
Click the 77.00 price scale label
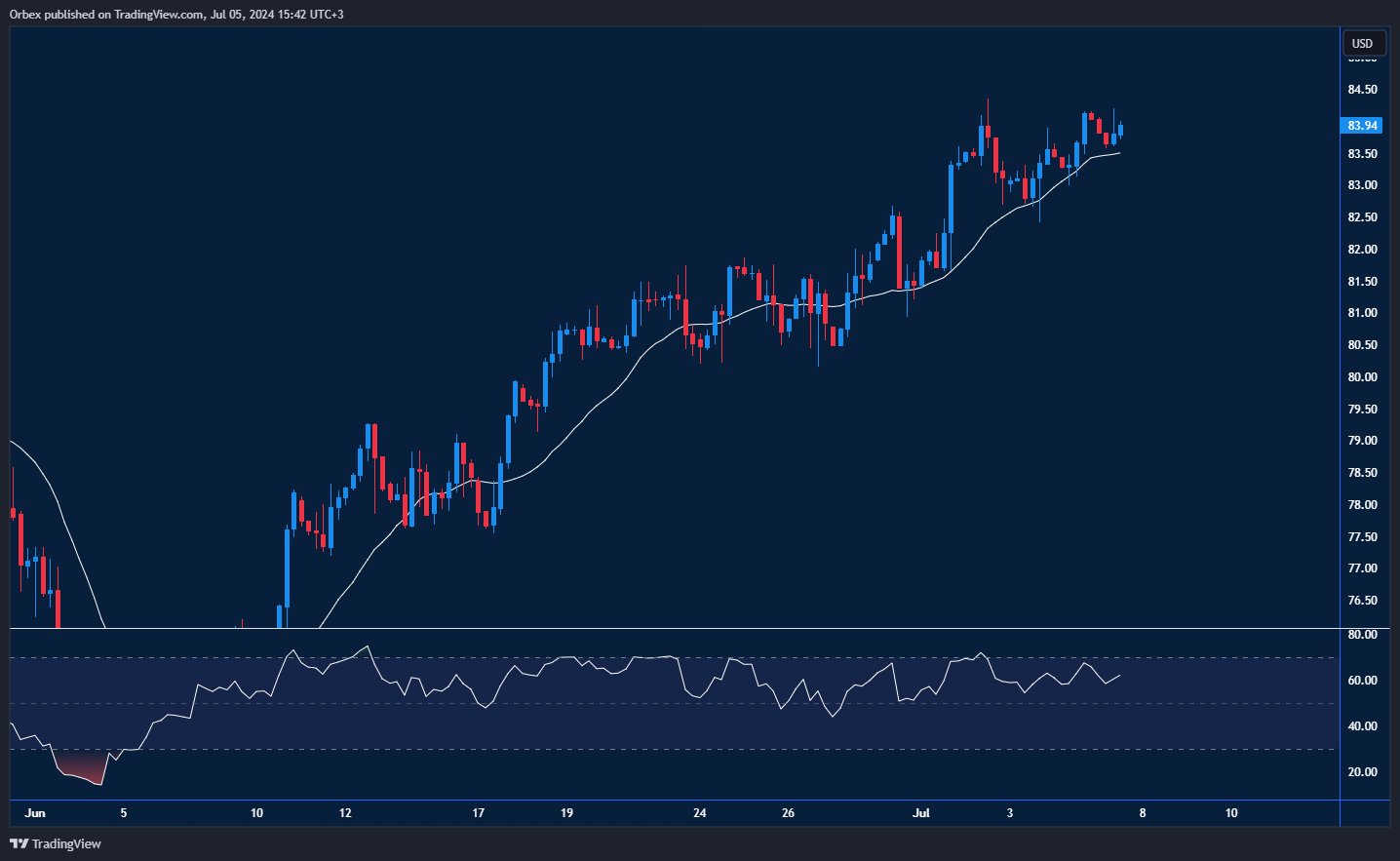tap(1362, 568)
